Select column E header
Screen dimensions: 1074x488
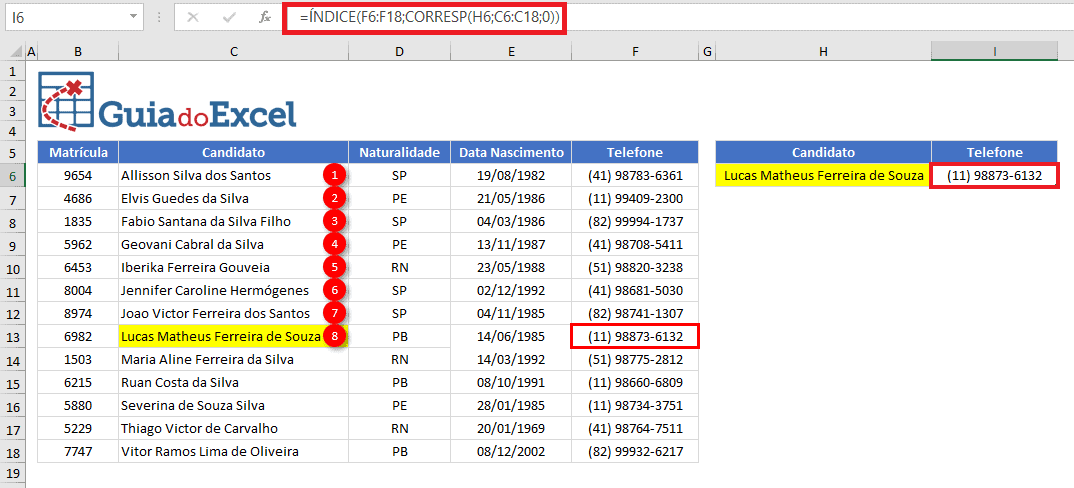pos(511,51)
